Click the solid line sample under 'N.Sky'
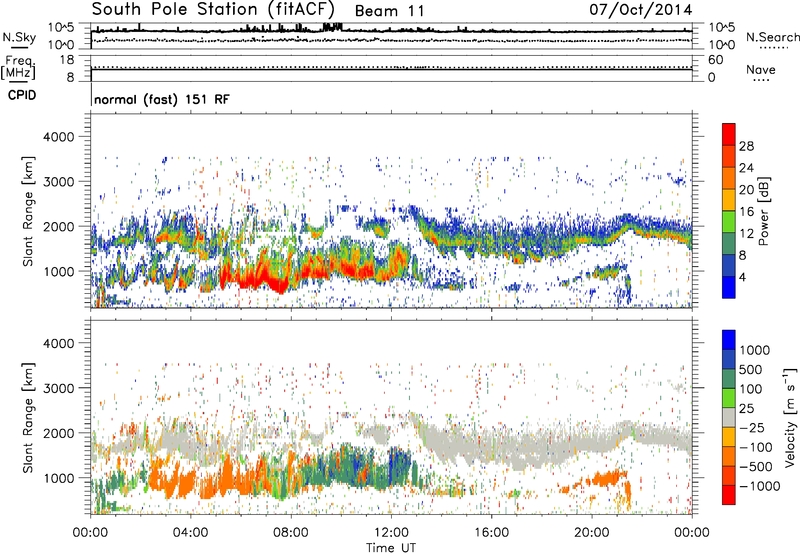 coord(19,48)
